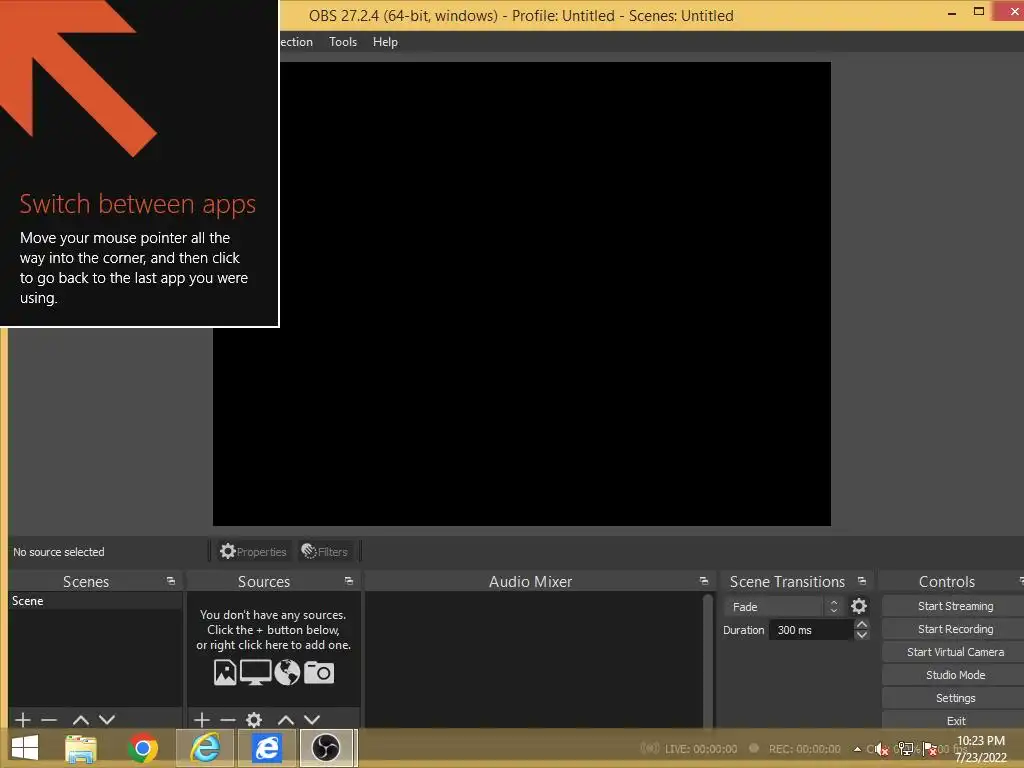Click the image source icon in Sources
Viewport: 1024px width, 768px height.
[x=225, y=672]
